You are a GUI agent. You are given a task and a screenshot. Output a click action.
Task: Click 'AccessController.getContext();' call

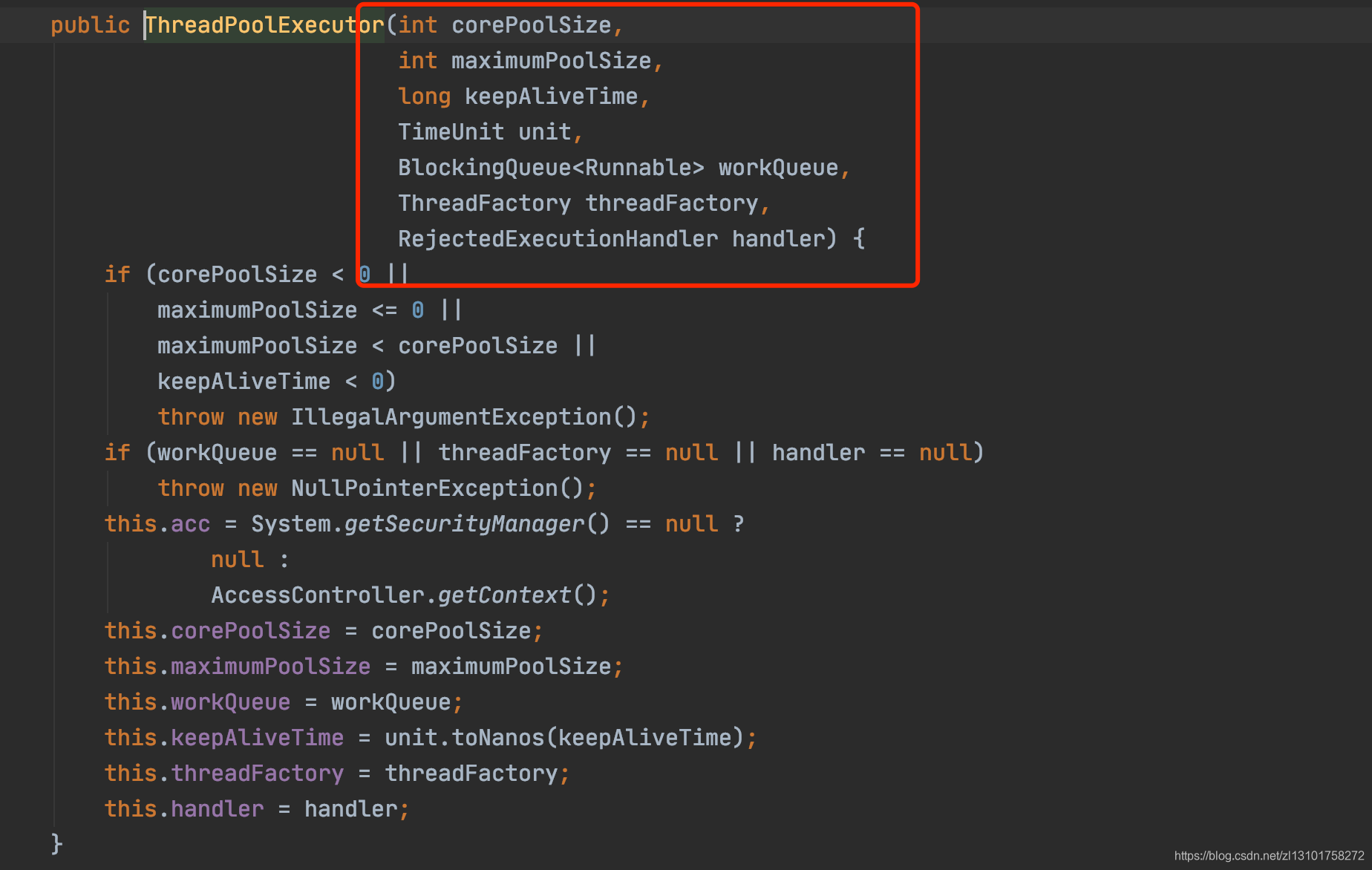411,595
